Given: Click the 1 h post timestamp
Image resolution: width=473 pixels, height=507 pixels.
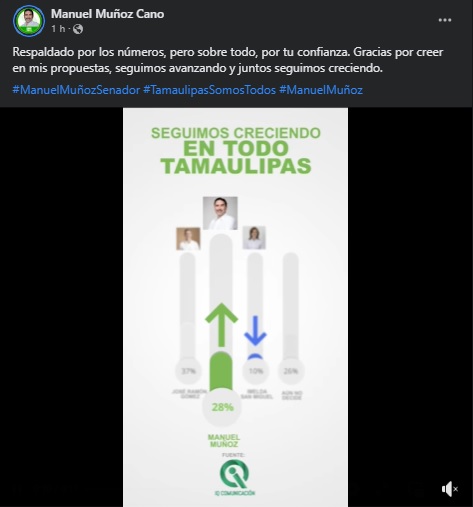Looking at the screenshot, I should tap(58, 29).
